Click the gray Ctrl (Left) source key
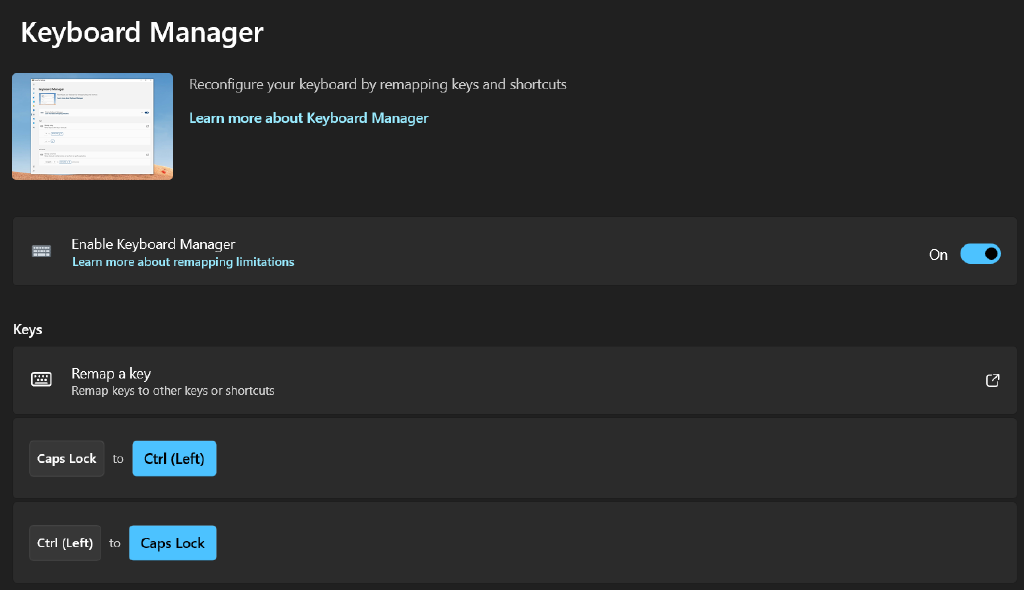 [65, 543]
